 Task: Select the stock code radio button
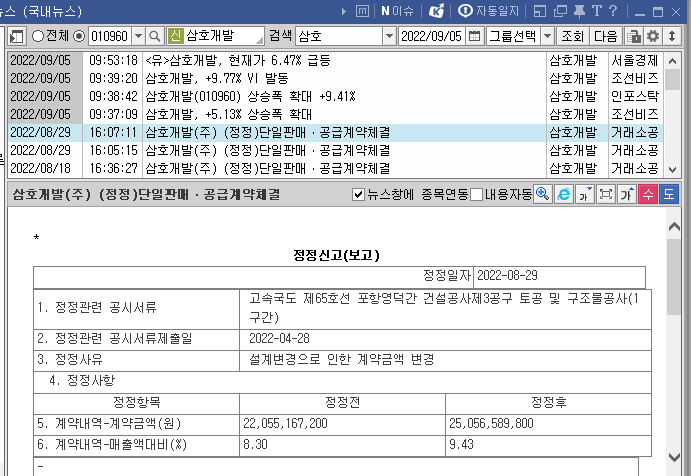coord(79,36)
